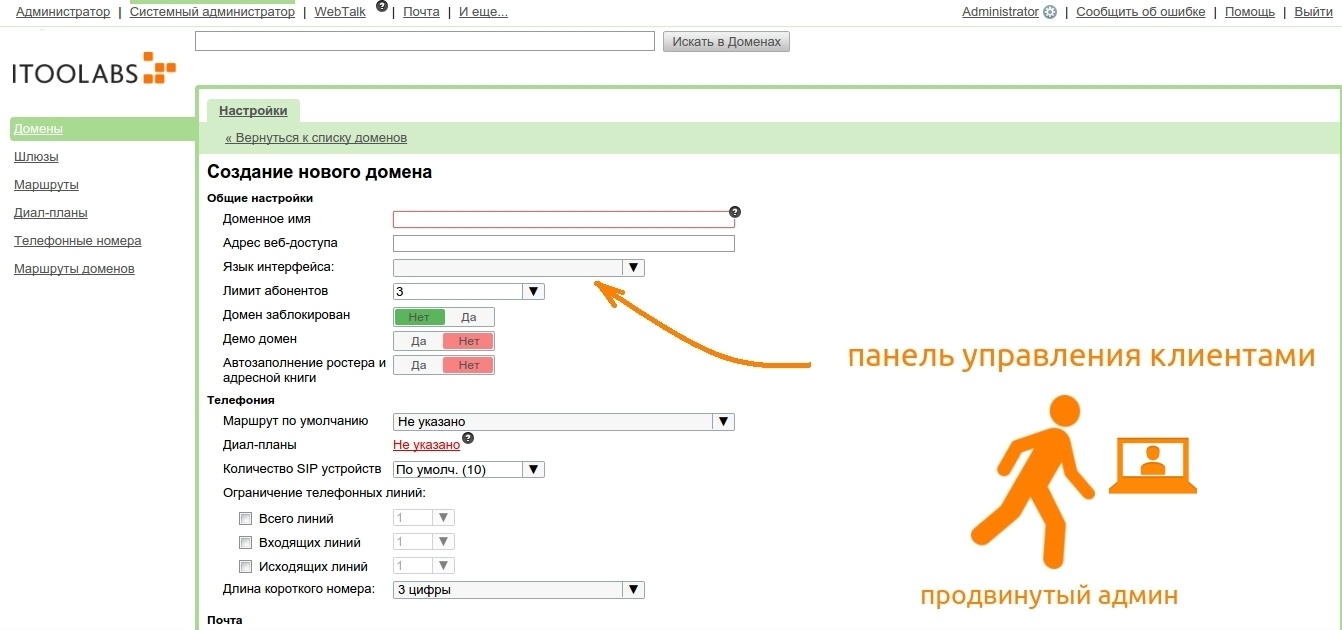Viewport: 1342px width, 630px height.
Task: Enable Демо домен by clicking Да
Action: 419,340
